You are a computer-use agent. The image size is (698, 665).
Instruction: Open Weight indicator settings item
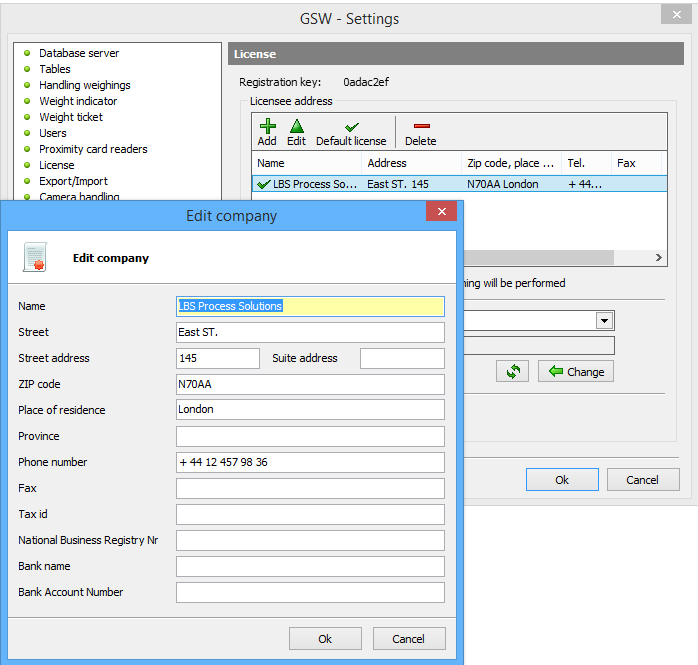click(x=78, y=101)
